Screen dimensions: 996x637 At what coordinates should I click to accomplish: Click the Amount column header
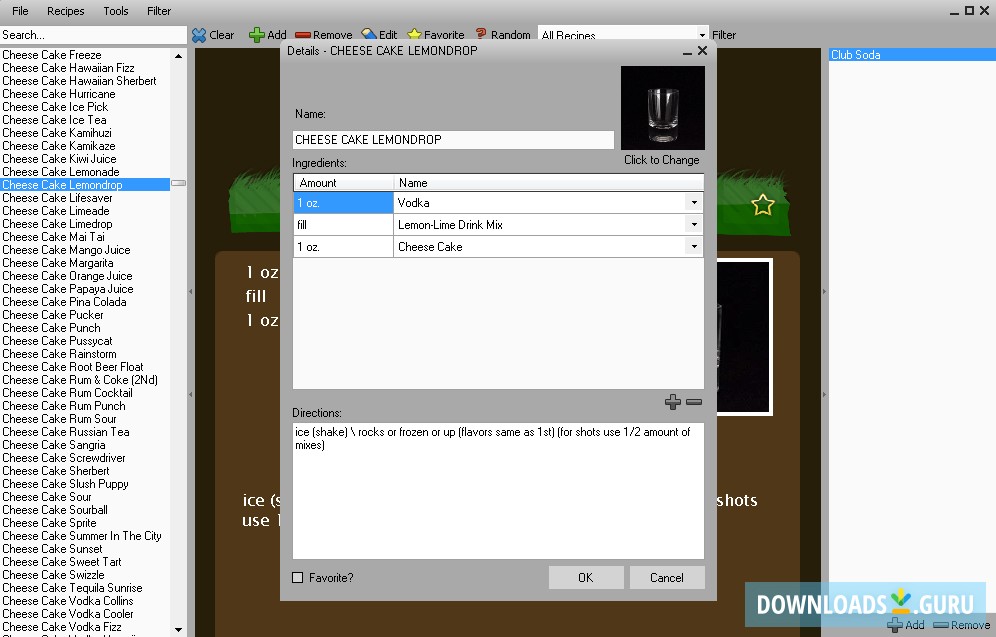coord(344,183)
